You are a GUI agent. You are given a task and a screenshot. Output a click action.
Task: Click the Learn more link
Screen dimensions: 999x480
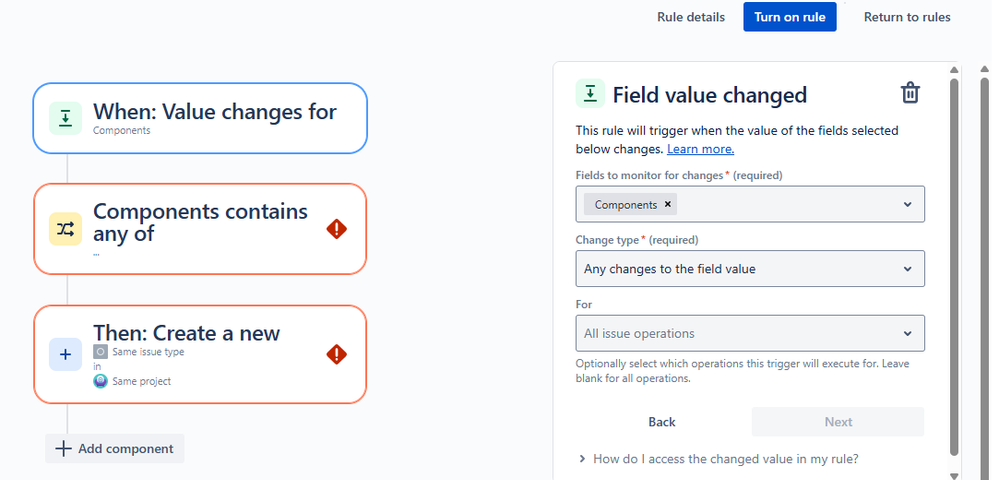(x=700, y=149)
